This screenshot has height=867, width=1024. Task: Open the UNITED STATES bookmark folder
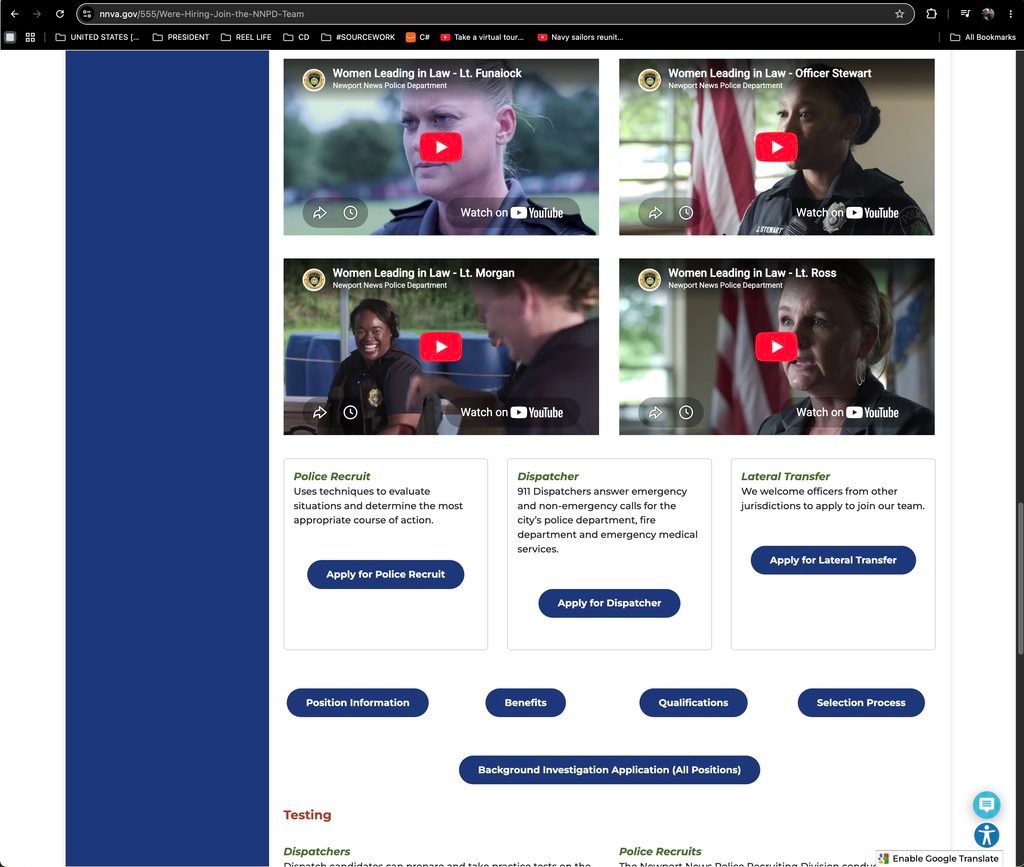tap(97, 37)
